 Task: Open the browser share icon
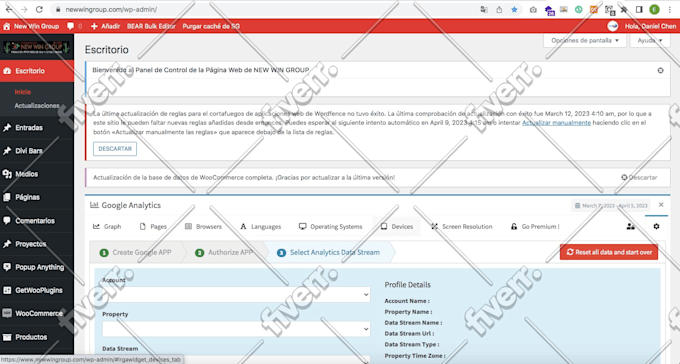[x=499, y=10]
